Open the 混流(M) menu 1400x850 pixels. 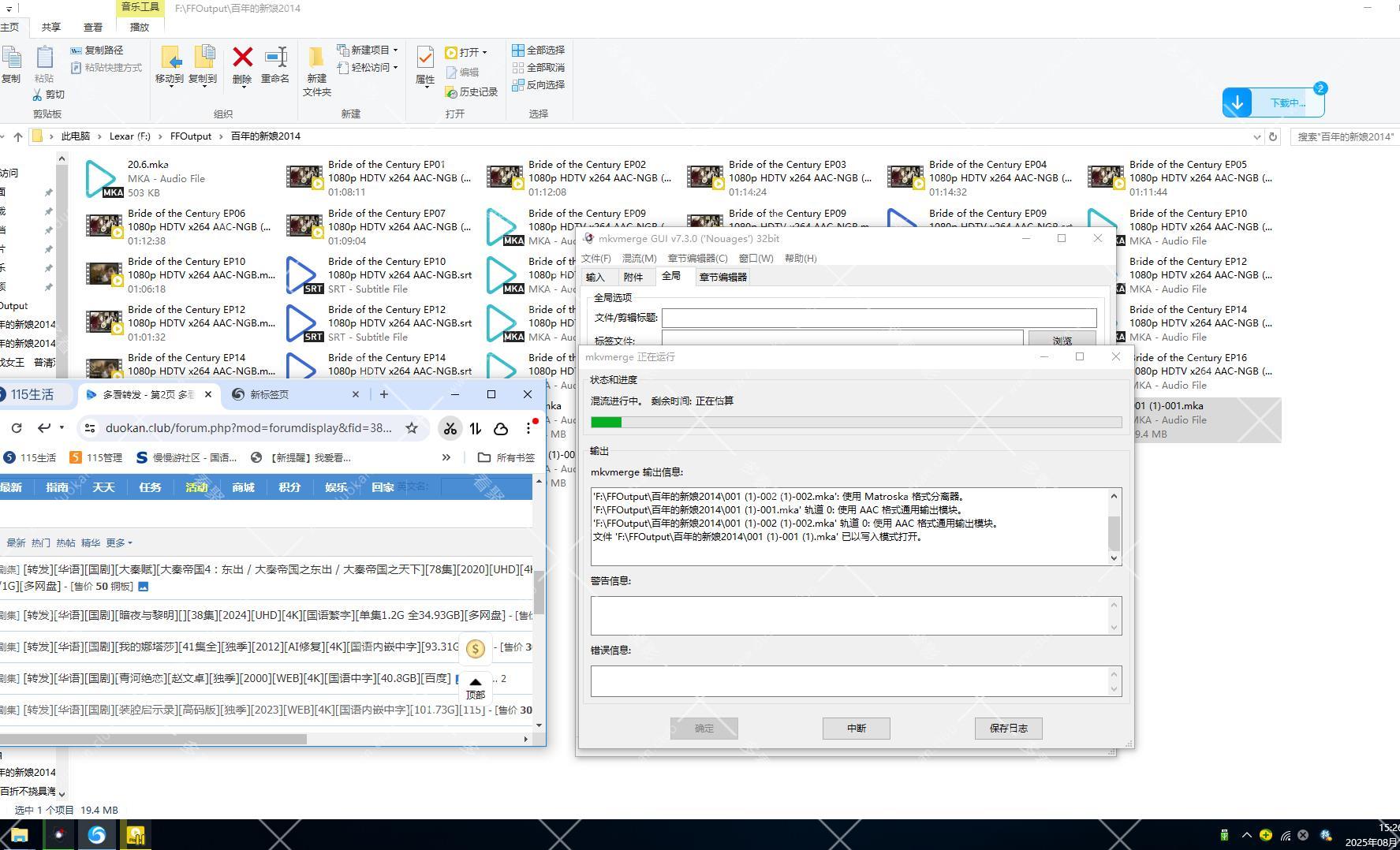pyautogui.click(x=639, y=259)
